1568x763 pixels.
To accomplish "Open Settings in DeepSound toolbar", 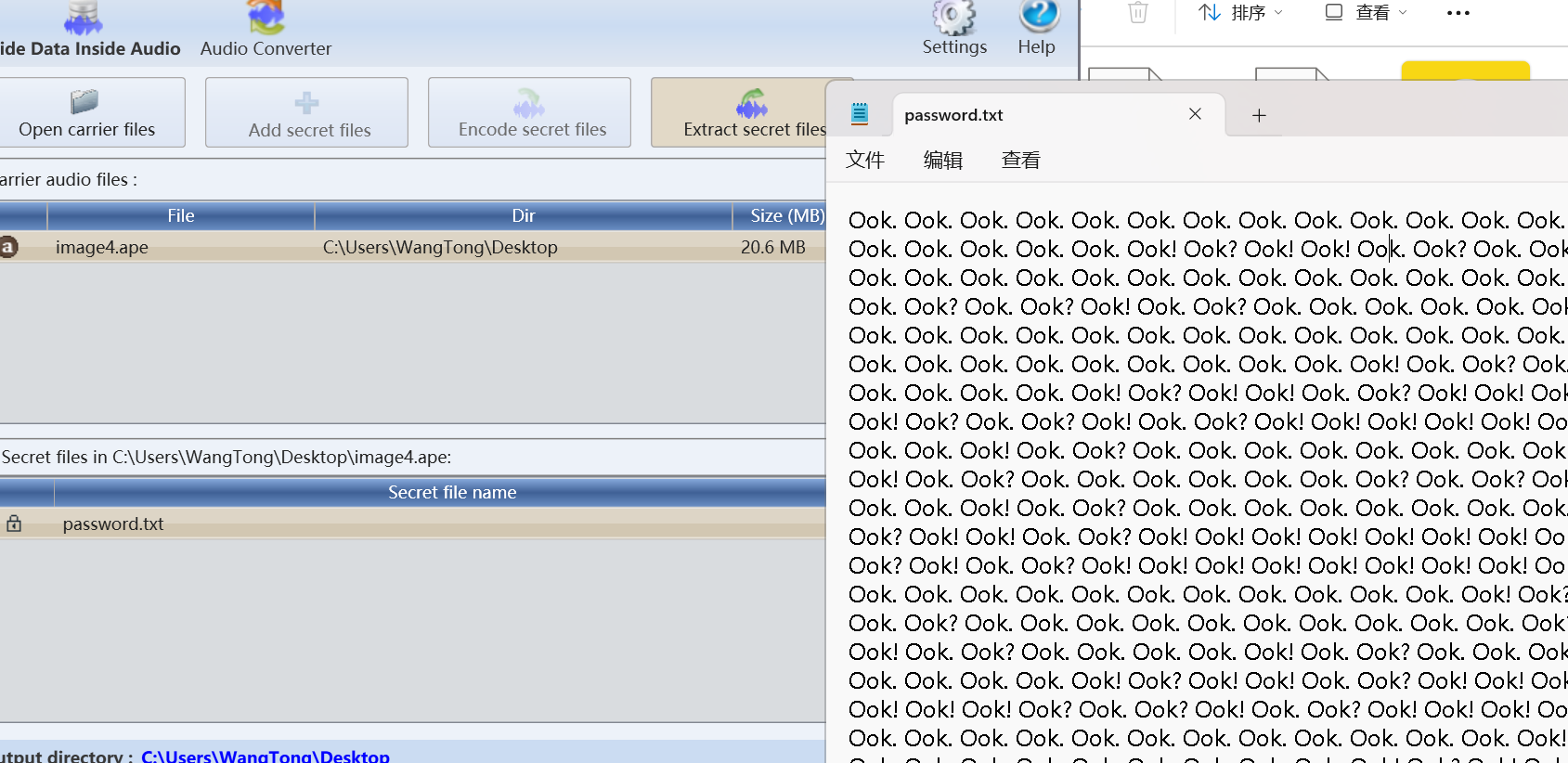I will [x=954, y=30].
